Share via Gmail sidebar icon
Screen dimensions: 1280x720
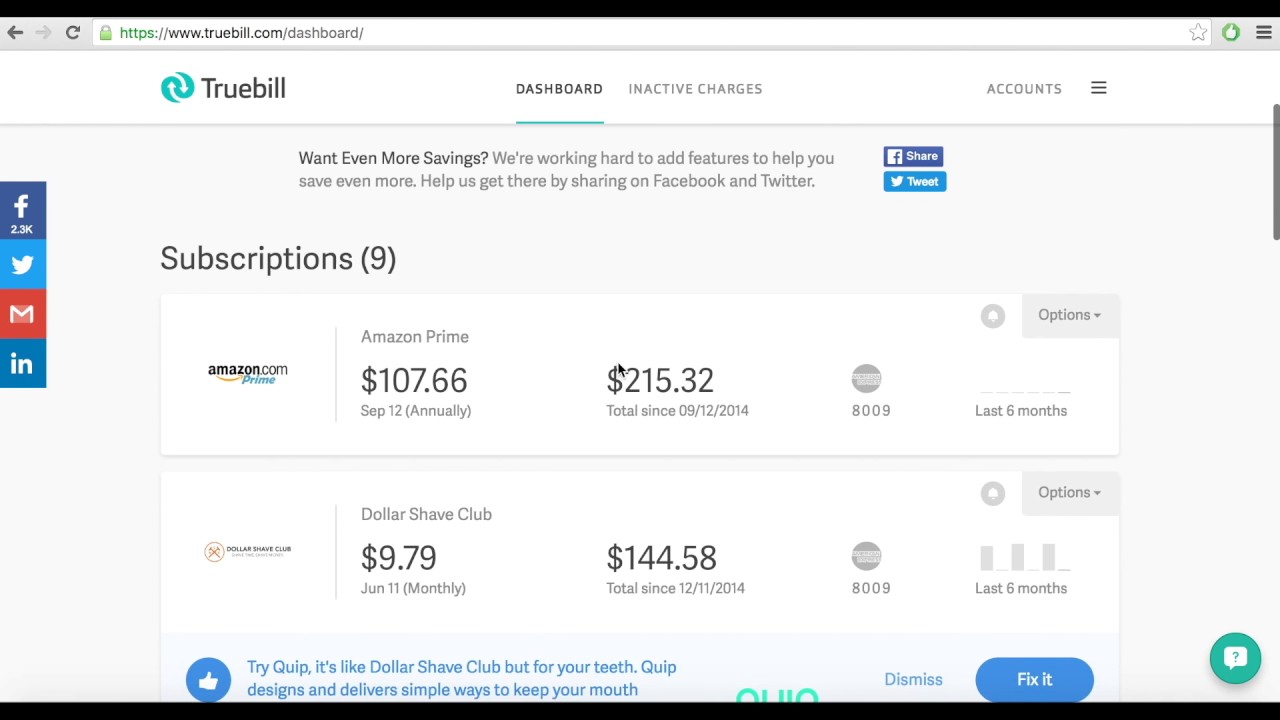[22, 314]
